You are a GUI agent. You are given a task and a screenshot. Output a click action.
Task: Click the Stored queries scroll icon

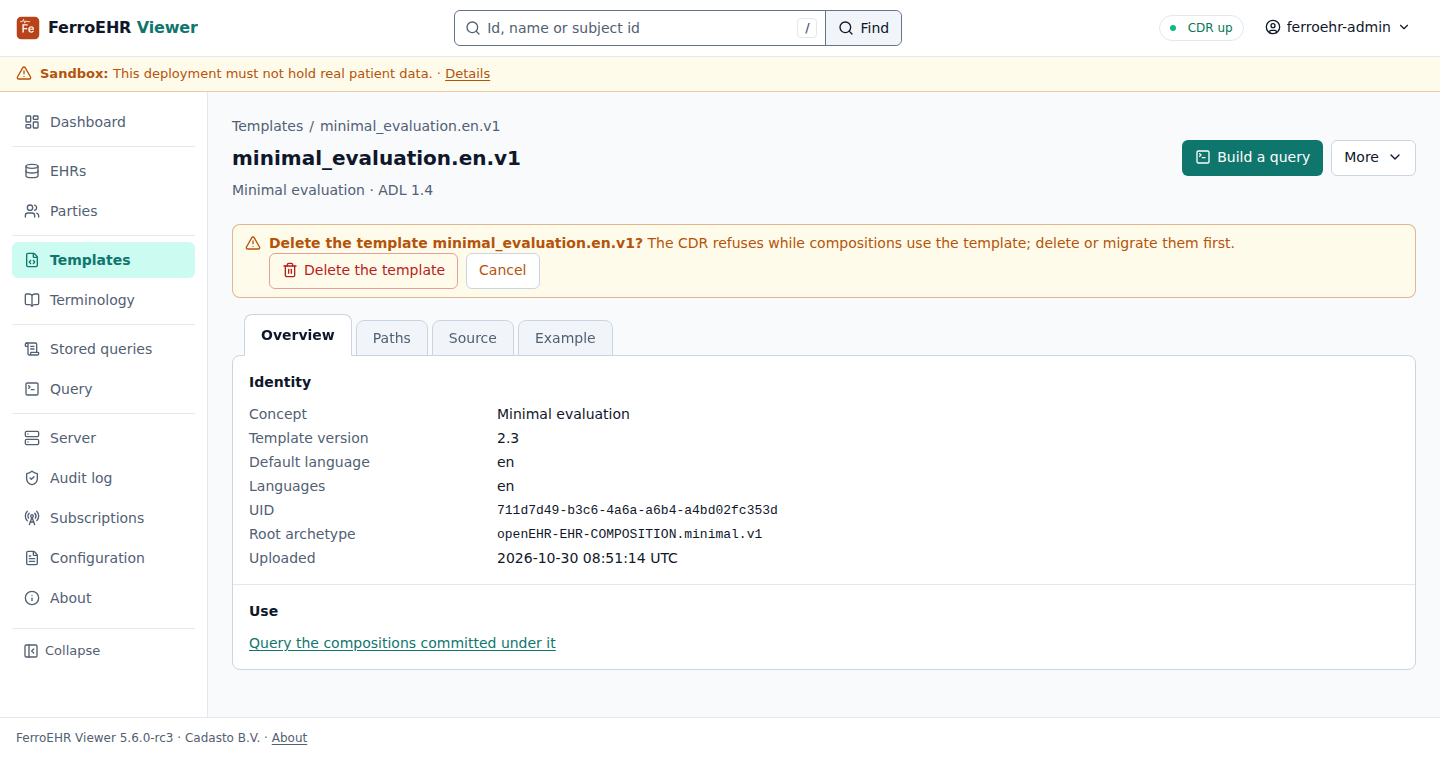tap(32, 349)
